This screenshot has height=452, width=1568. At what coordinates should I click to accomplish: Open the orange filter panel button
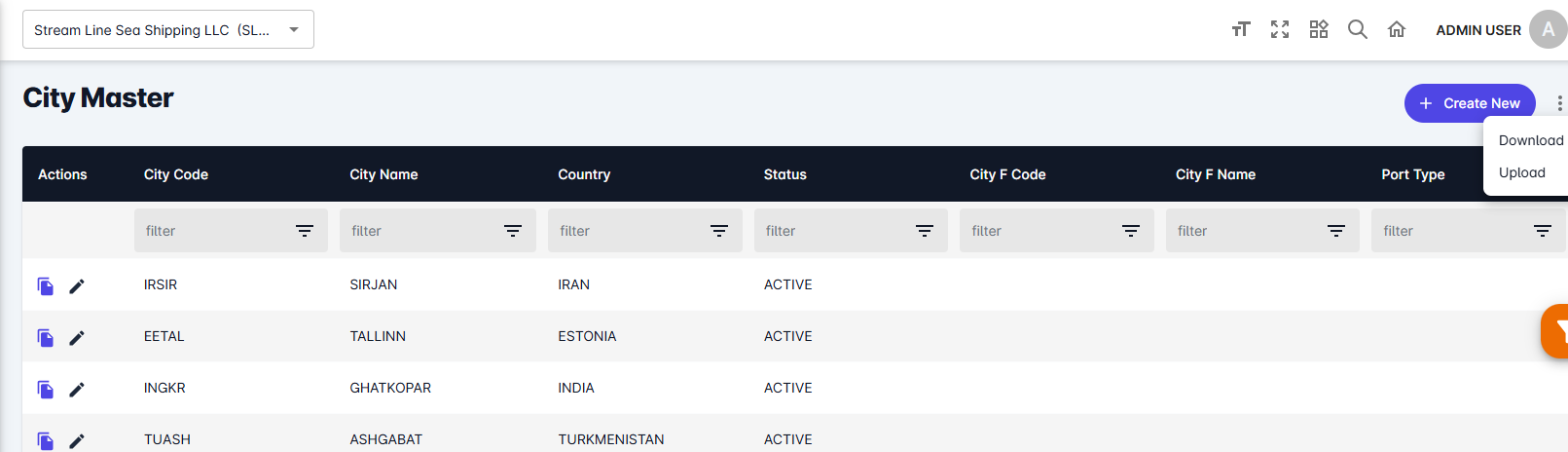1555,331
